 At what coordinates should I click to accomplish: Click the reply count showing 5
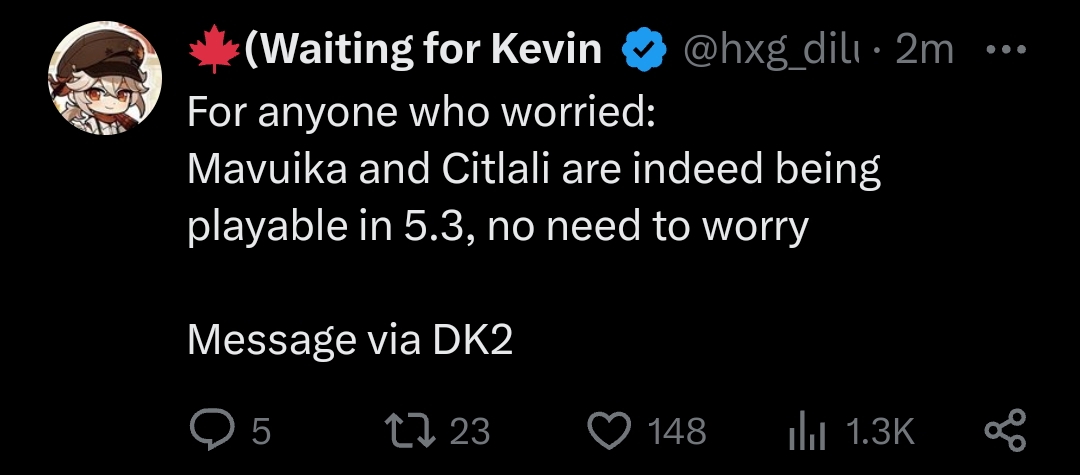click(x=261, y=431)
